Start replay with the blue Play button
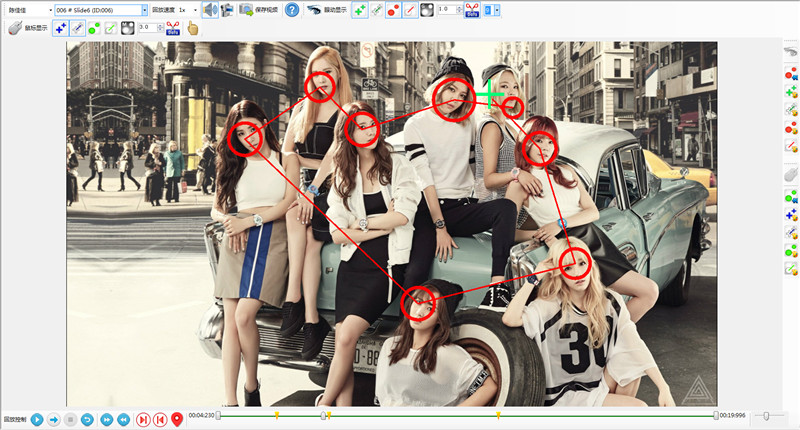This screenshot has height=430, width=800. pyautogui.click(x=37, y=419)
